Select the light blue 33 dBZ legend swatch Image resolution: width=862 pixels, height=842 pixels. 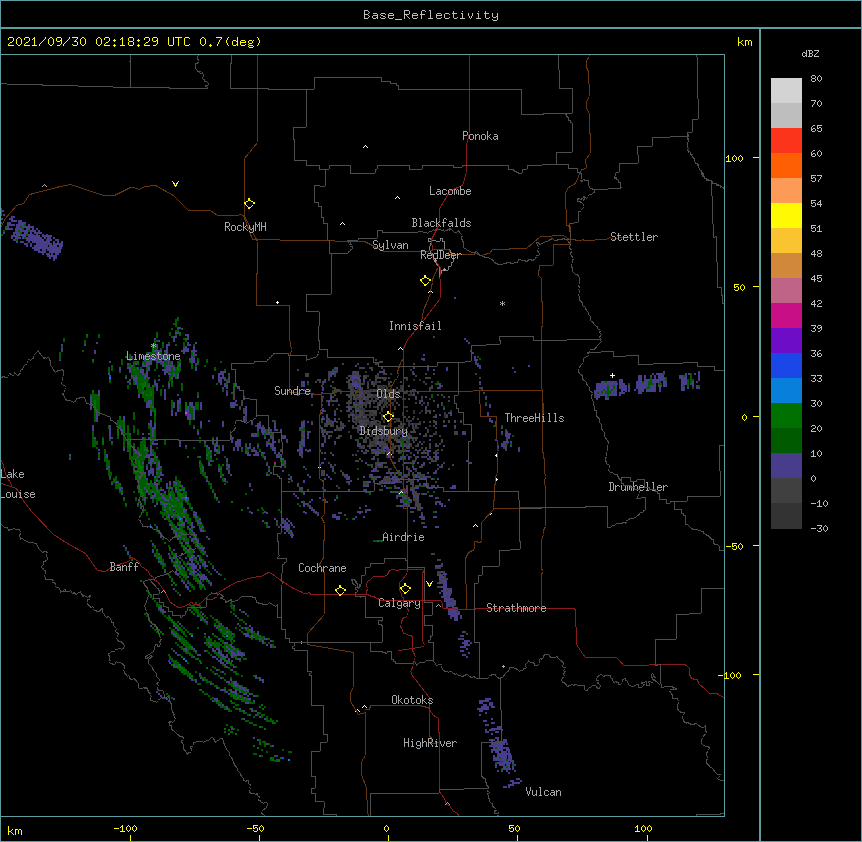(786, 391)
